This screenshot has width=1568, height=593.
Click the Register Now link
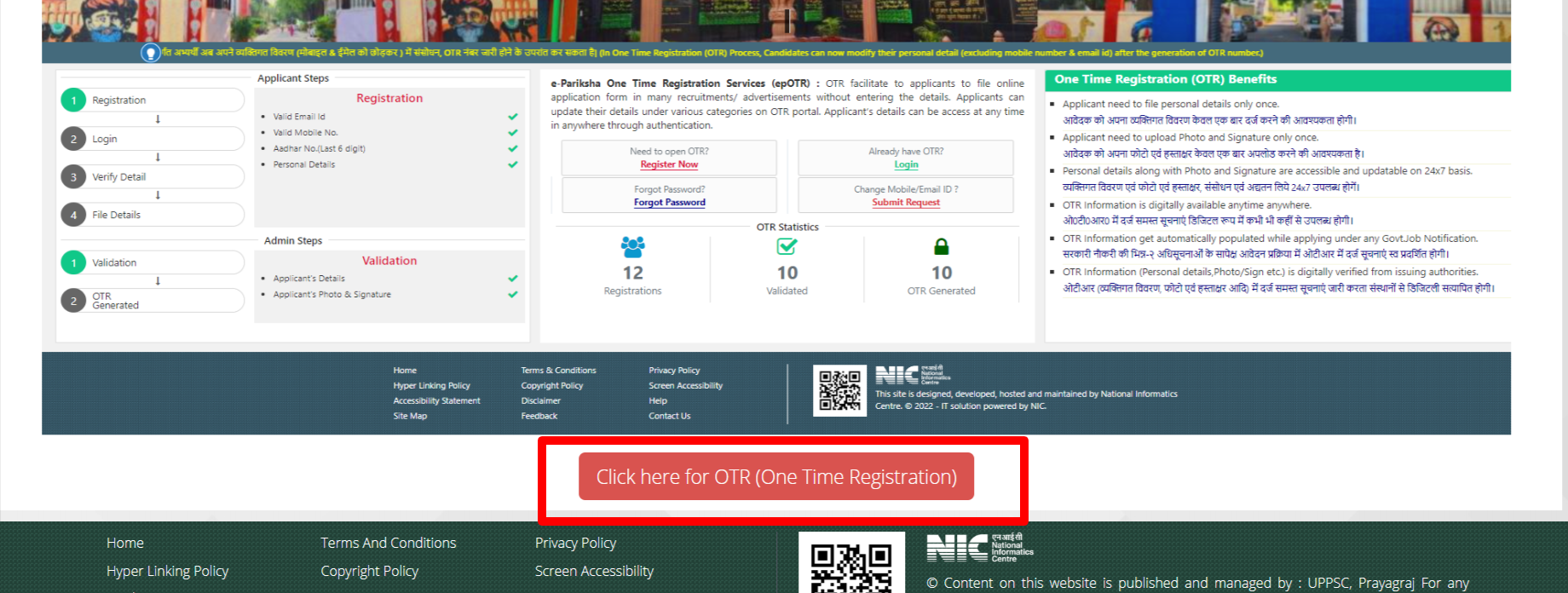coord(669,164)
